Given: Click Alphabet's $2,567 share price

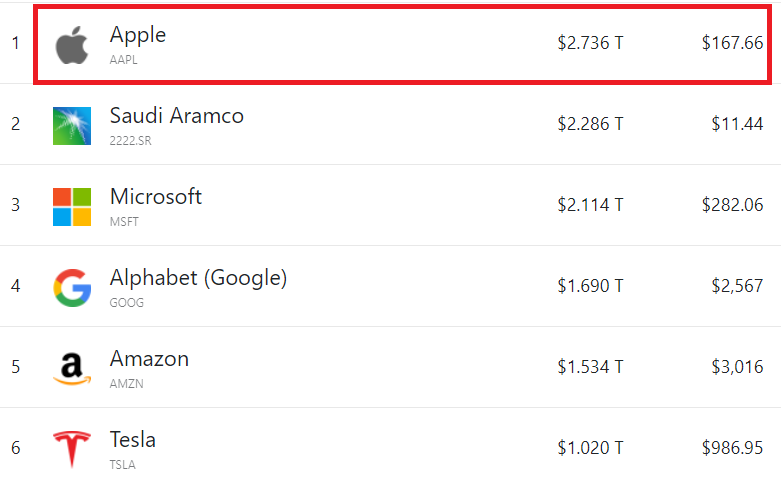Looking at the screenshot, I should point(739,286).
